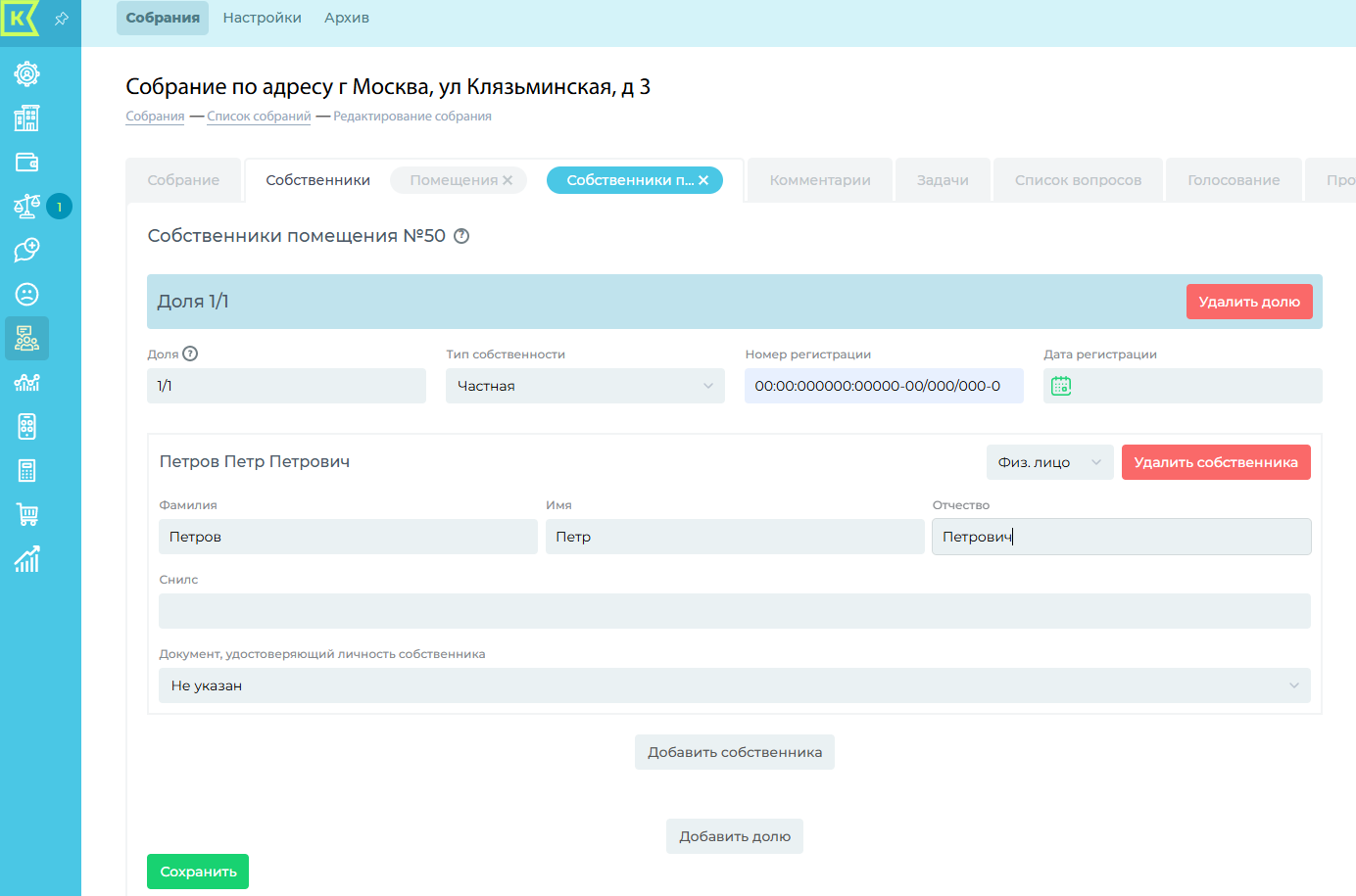Open the shopping cart icon in sidebar

point(26,515)
